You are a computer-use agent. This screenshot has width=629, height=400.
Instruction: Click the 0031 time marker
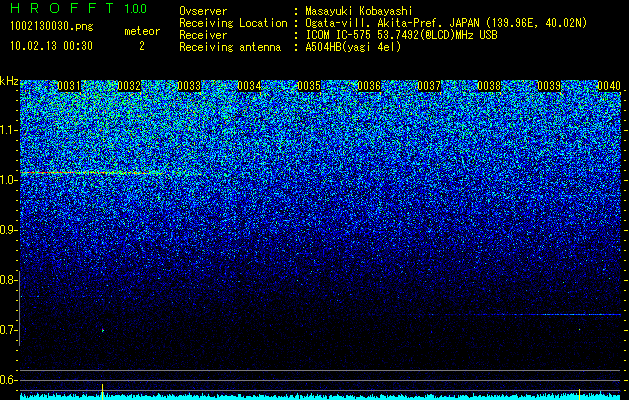[x=69, y=86]
